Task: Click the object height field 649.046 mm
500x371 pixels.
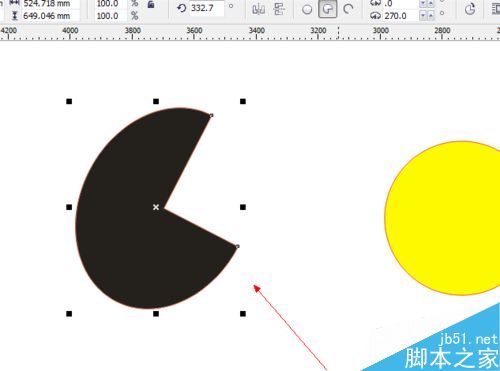Action: point(51,16)
